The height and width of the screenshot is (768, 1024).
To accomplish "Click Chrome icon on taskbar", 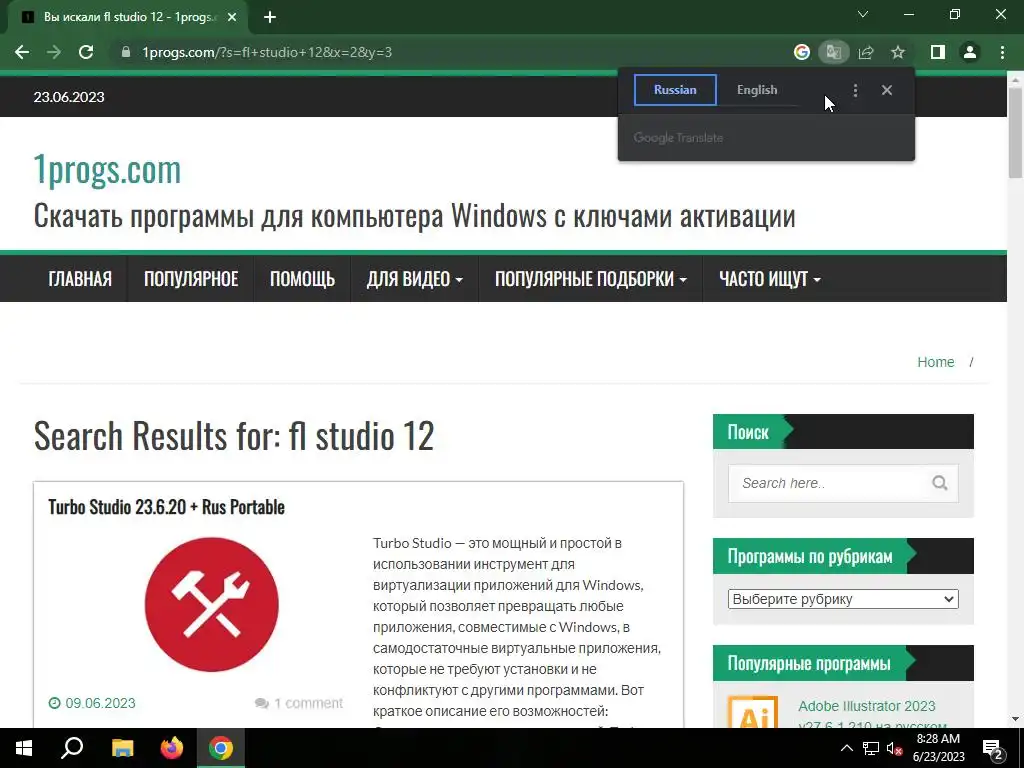I will [221, 748].
